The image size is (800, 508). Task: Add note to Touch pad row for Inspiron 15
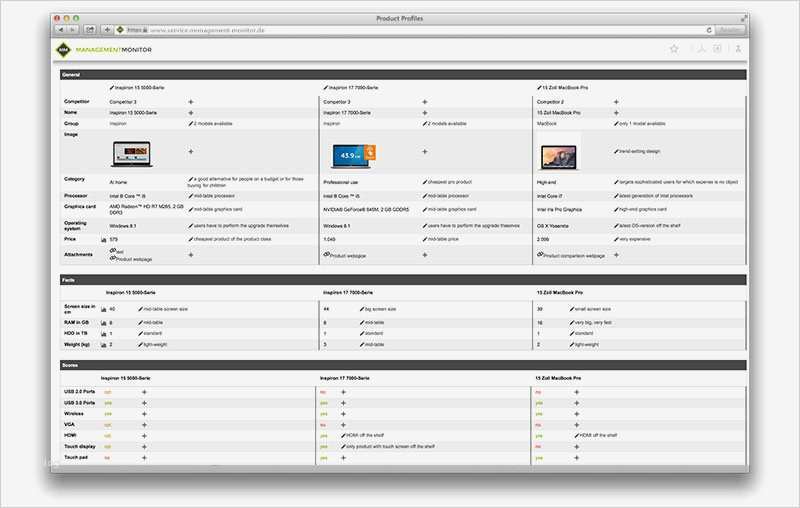coord(144,458)
